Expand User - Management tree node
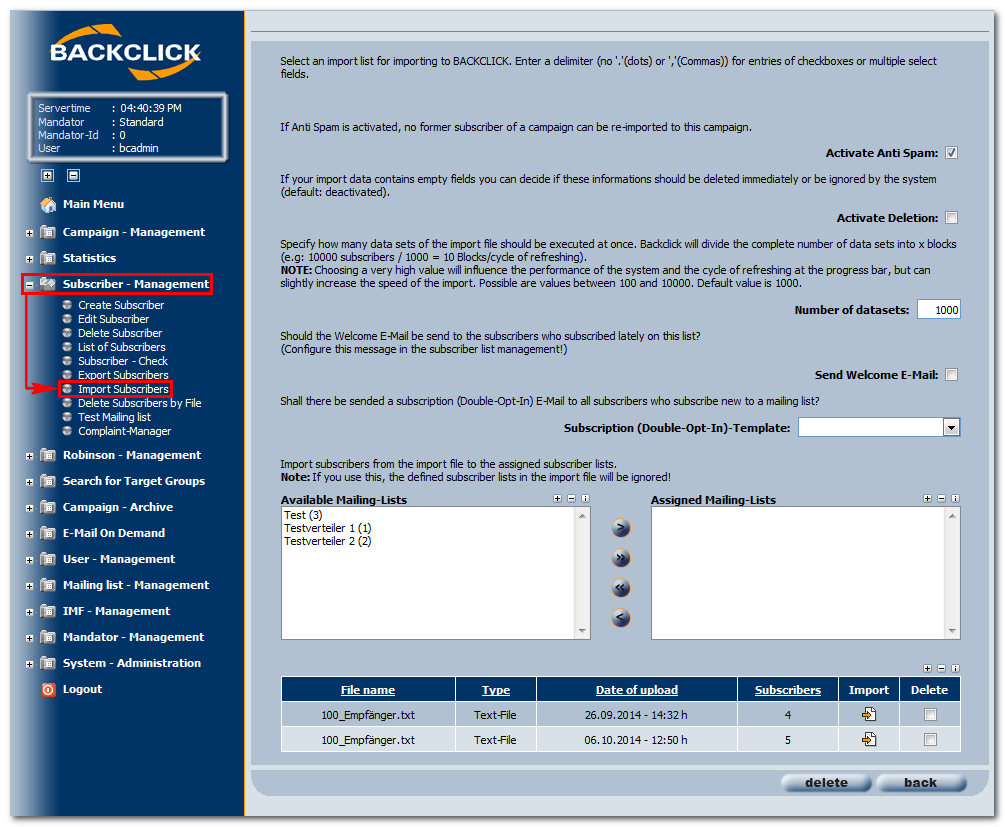1005x827 pixels. click(x=29, y=560)
